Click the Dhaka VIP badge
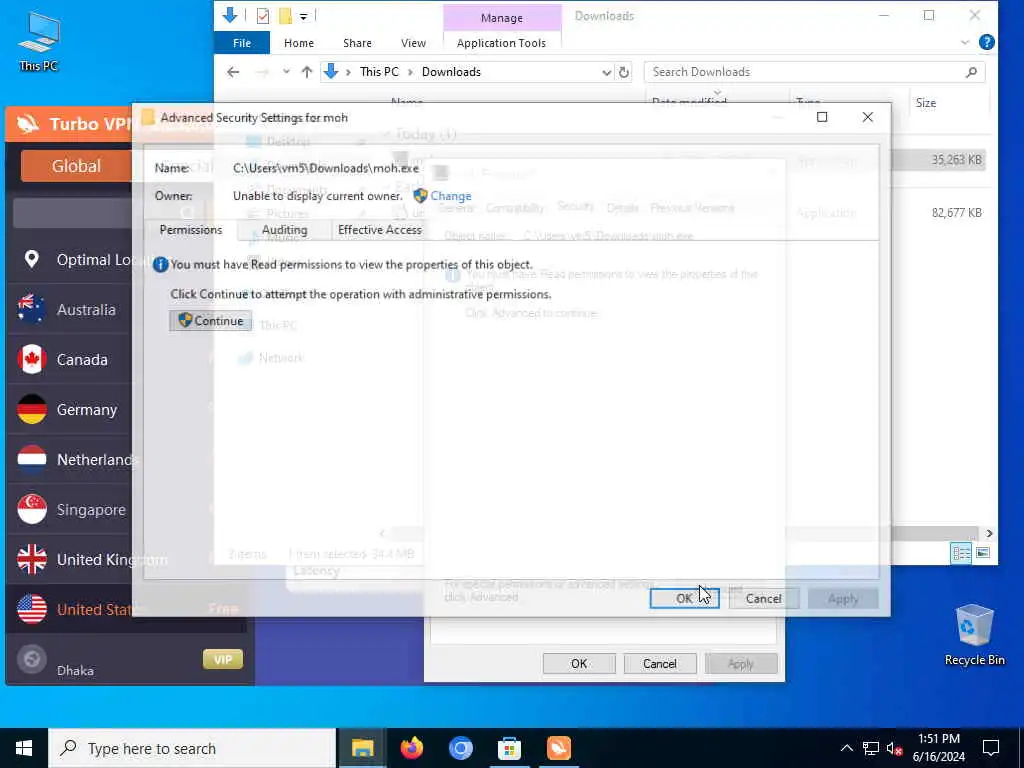1024x768 pixels. pos(223,660)
